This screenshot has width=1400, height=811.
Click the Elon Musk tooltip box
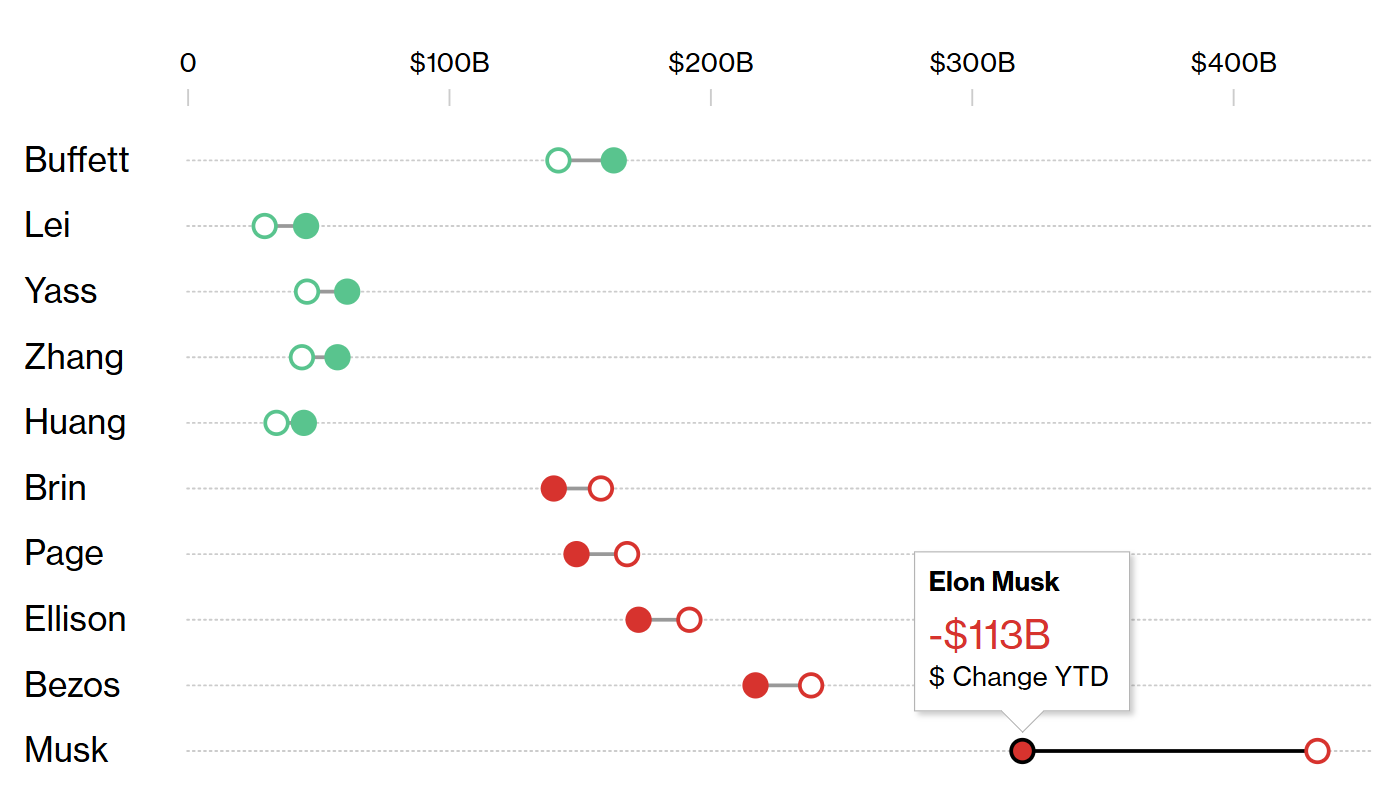1021,631
